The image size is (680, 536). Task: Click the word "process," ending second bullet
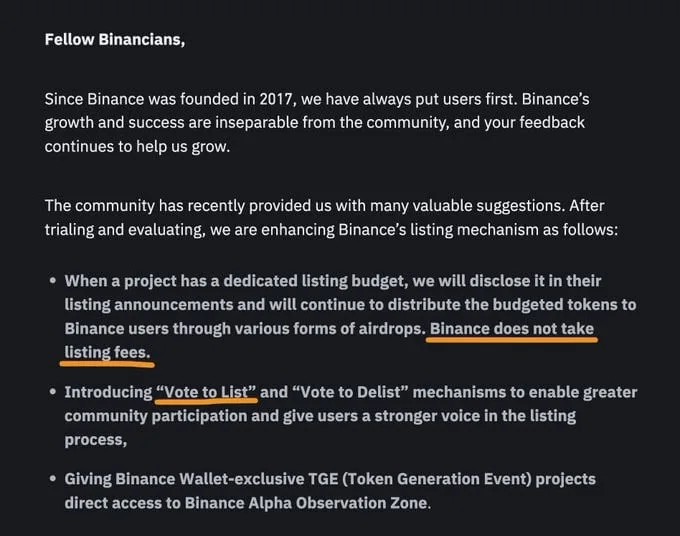coord(96,440)
